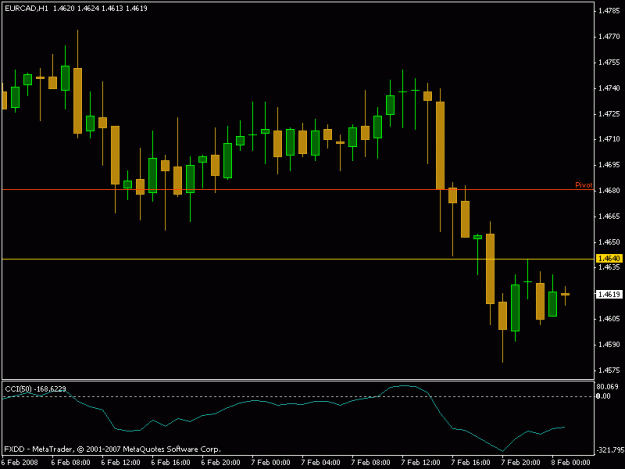Click the 7 Feb 04:00 time label
The width and height of the screenshot is (625, 469).
click(x=320, y=462)
